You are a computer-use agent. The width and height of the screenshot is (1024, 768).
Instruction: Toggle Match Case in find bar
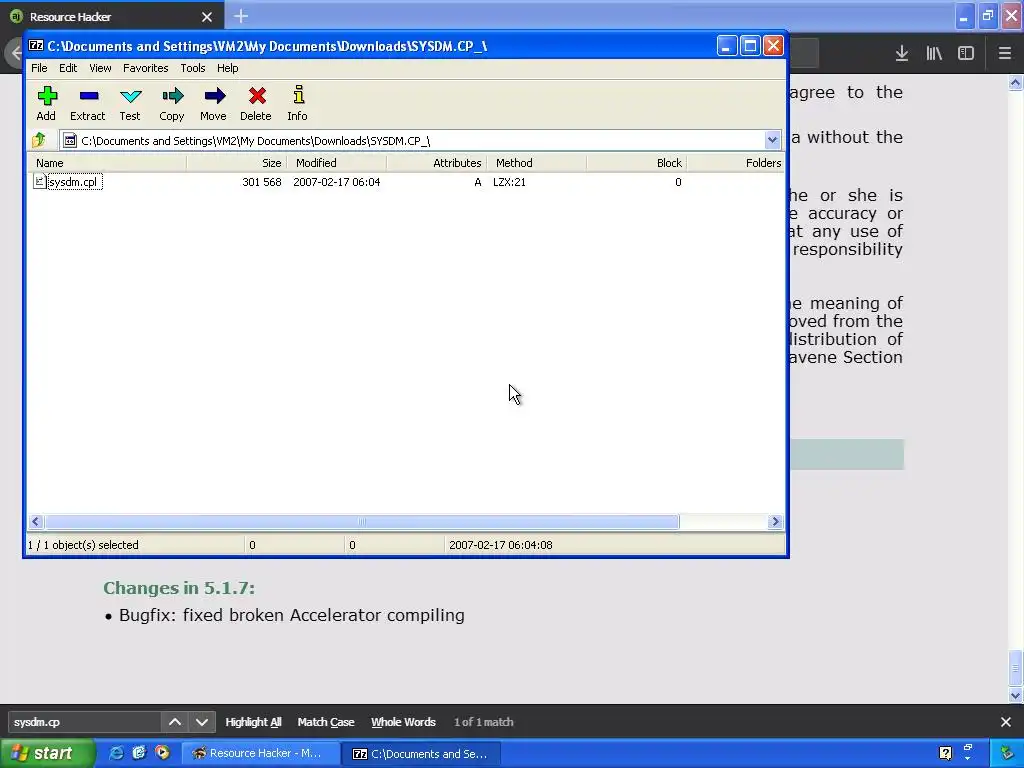(326, 722)
